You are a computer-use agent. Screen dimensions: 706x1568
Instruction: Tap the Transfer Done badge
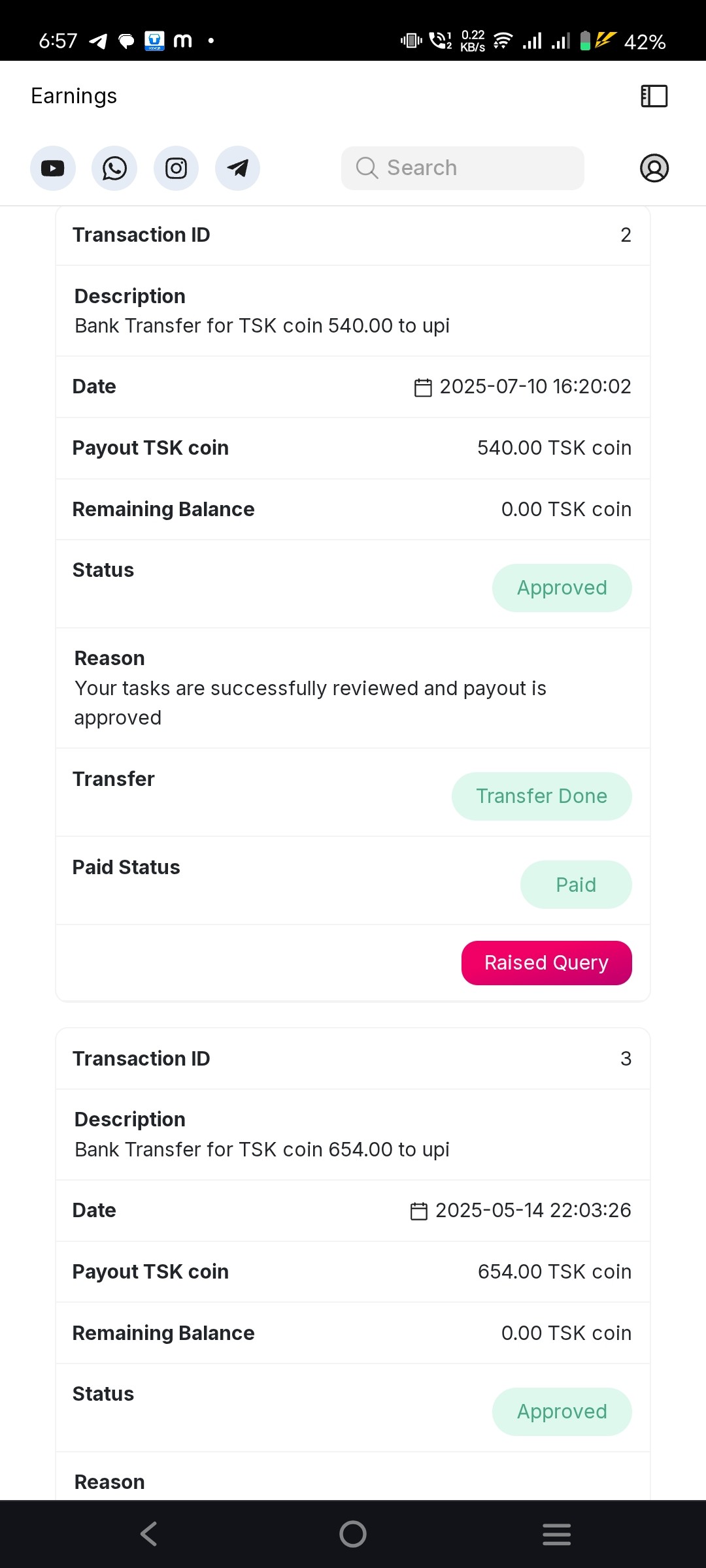coord(541,796)
